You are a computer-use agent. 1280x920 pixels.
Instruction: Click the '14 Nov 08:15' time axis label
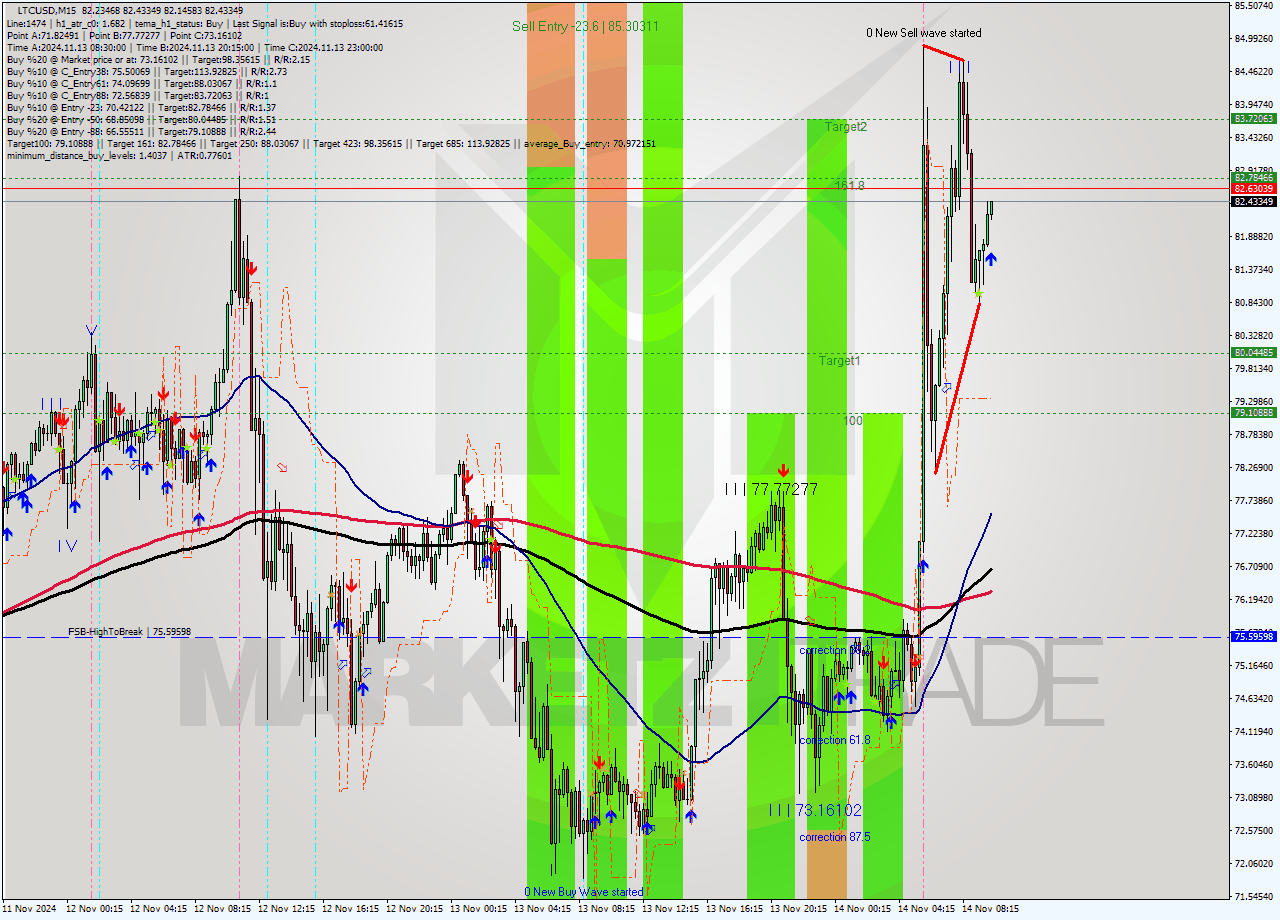(990, 909)
